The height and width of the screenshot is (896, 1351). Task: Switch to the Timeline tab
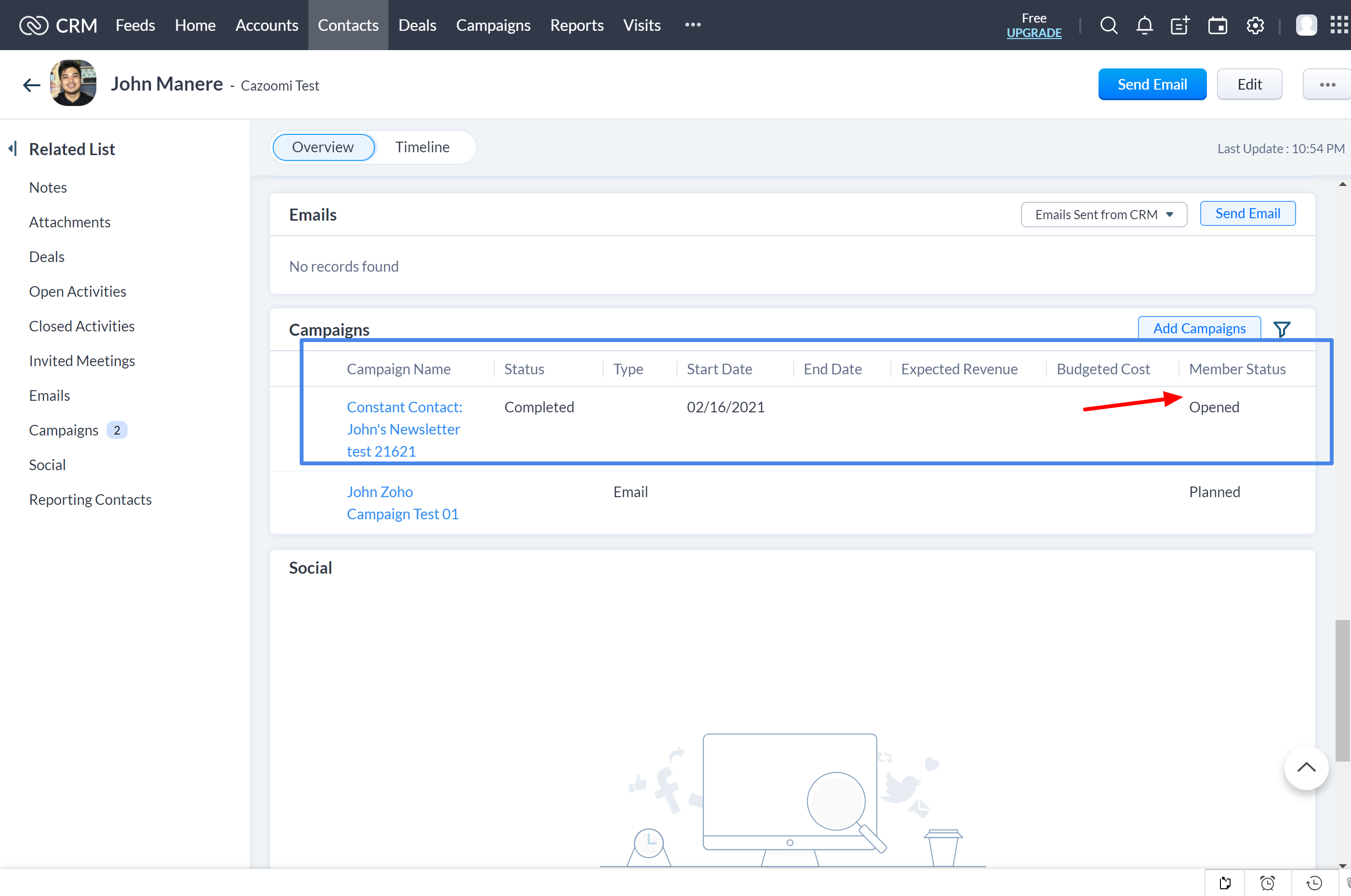tap(423, 147)
